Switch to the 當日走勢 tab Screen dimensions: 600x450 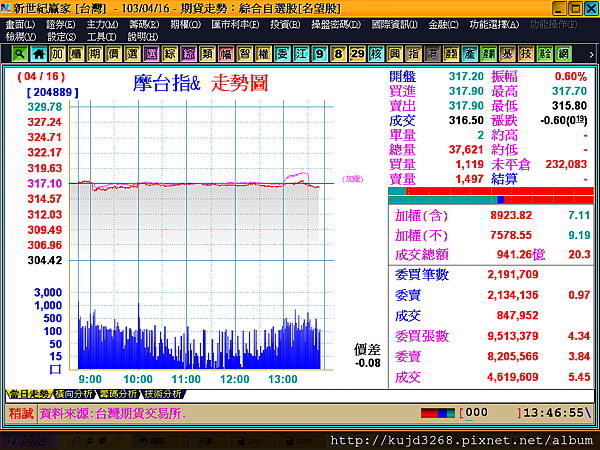coord(29,394)
